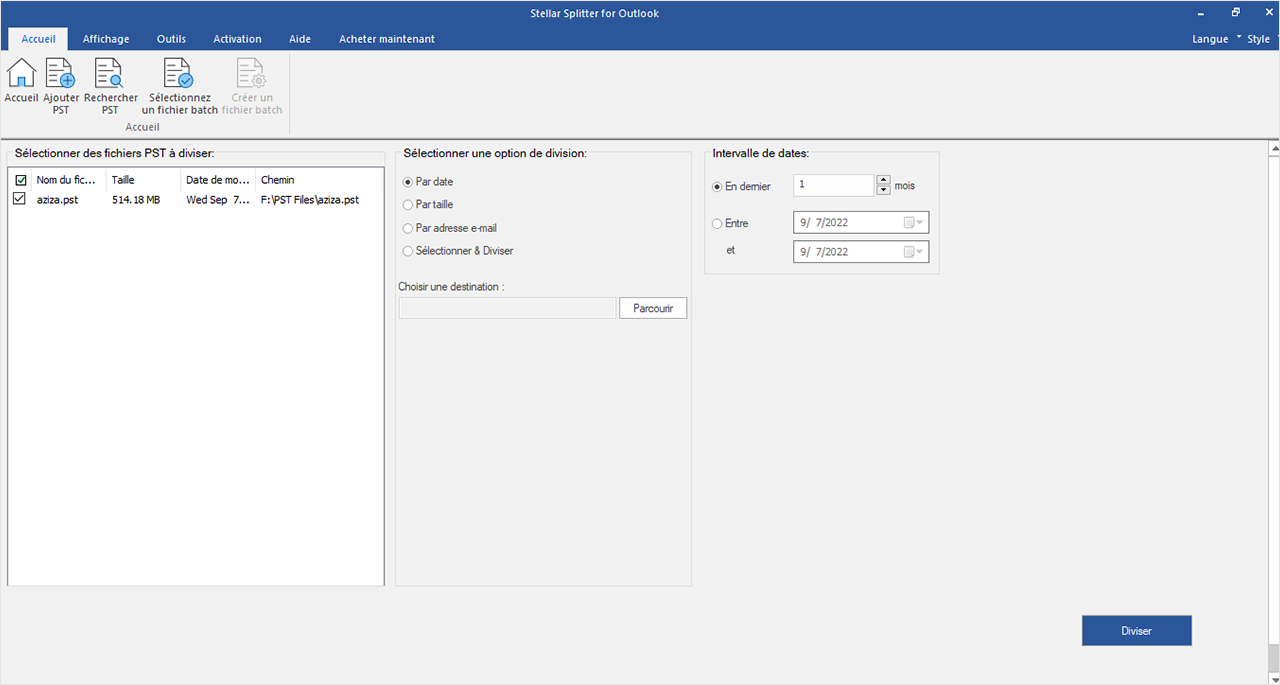Click the Ajouter PST icon
The image size is (1280, 685).
[x=61, y=73]
